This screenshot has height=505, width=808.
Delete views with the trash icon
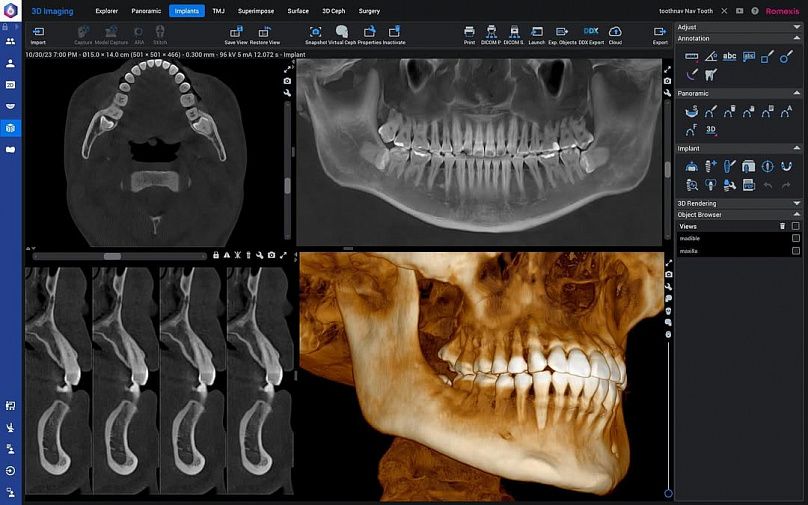click(x=782, y=226)
